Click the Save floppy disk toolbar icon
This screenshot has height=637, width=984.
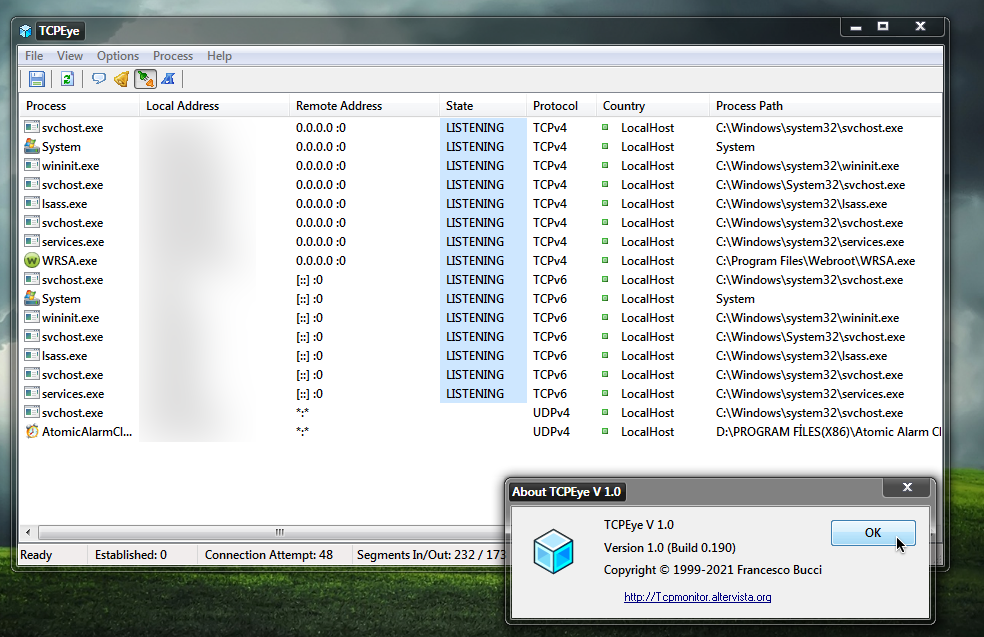(x=37, y=79)
